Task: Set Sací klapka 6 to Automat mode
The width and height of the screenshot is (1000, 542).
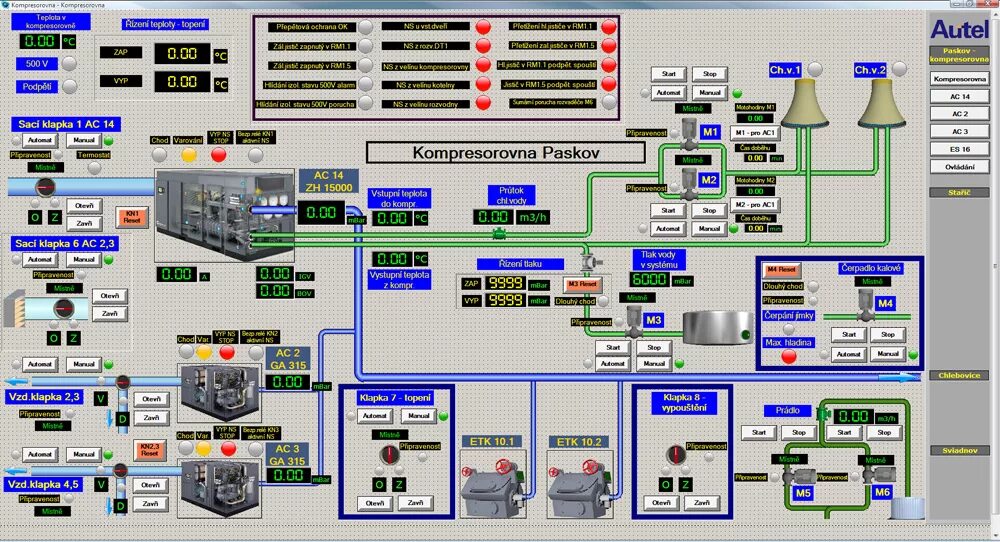Action: (x=40, y=260)
